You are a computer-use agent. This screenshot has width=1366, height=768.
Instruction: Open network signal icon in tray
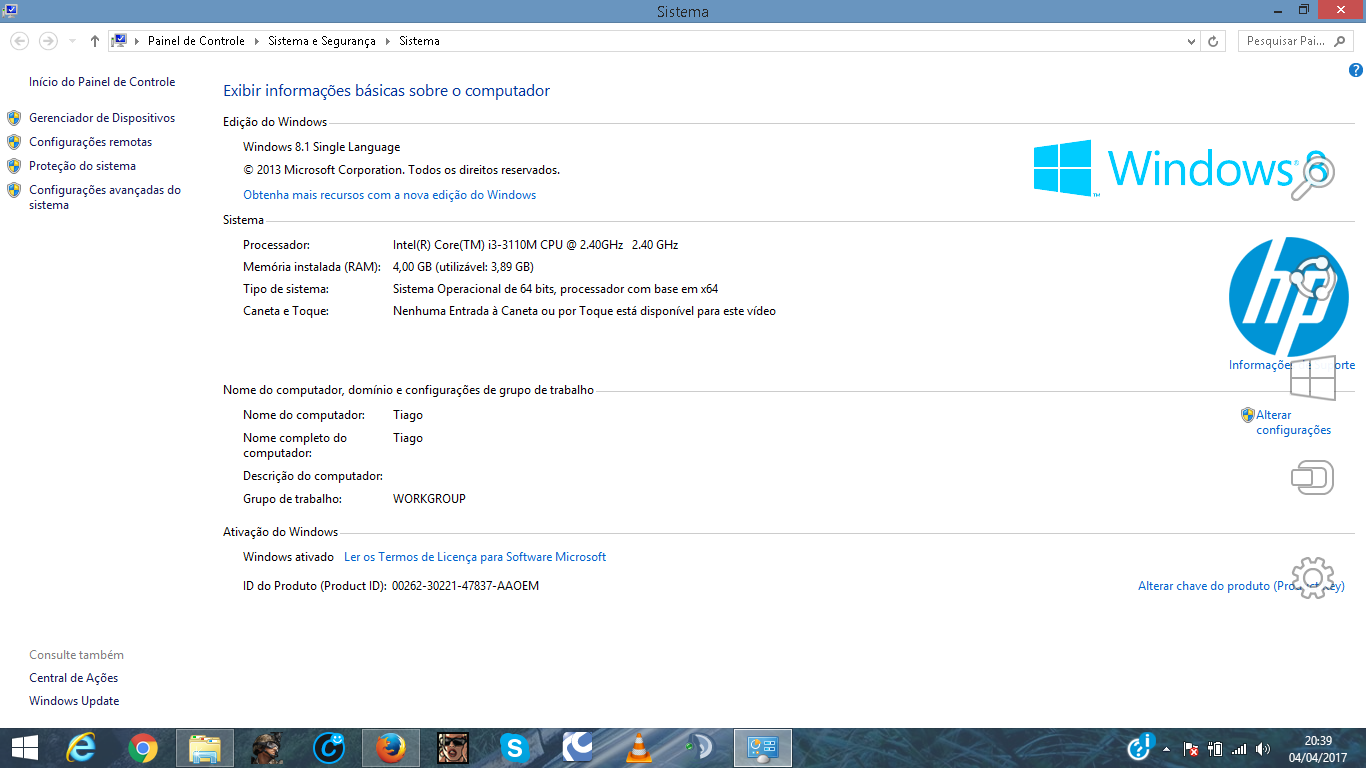[1239, 748]
